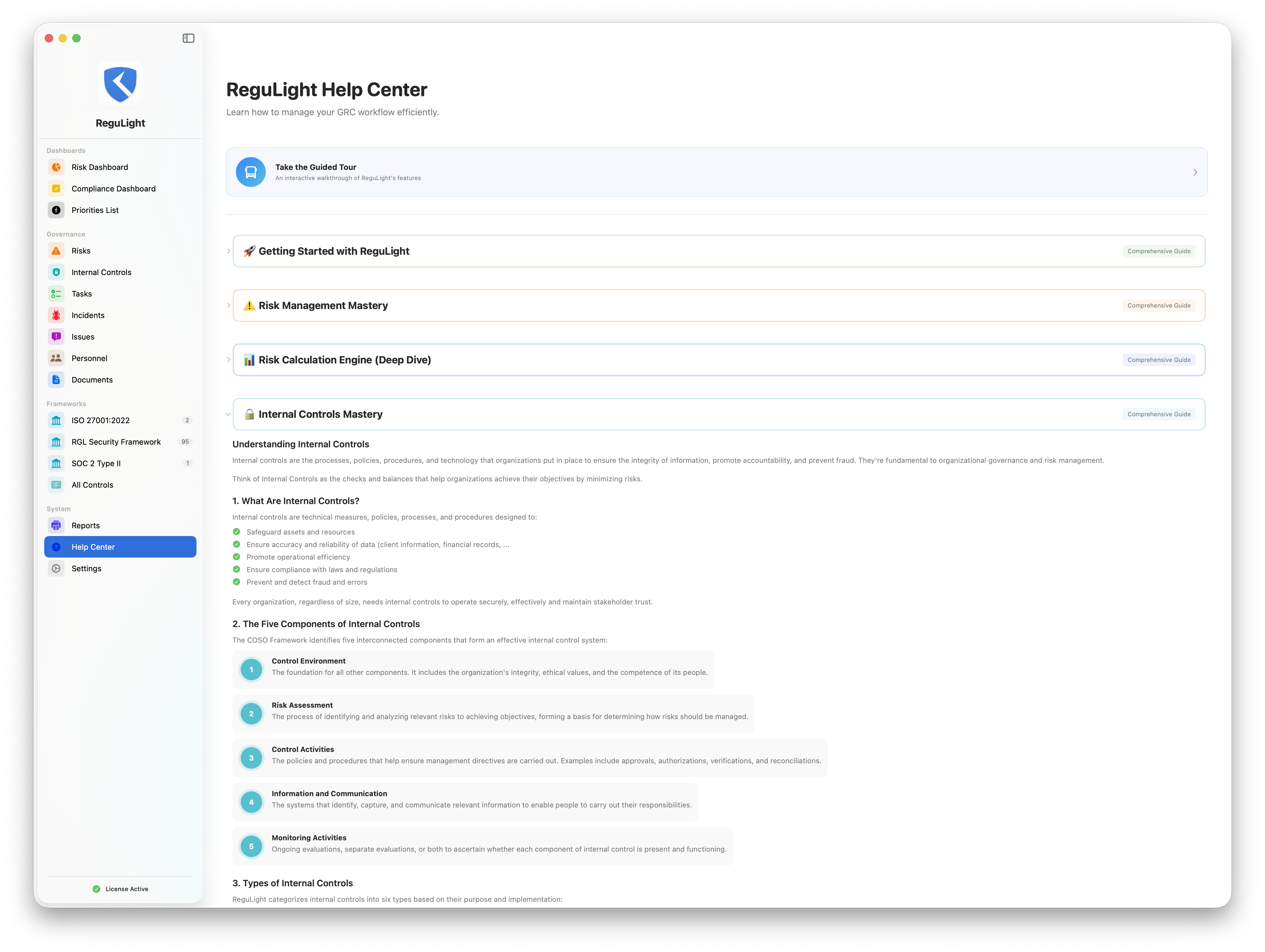Click the Incidents bug icon in sidebar

click(56, 315)
